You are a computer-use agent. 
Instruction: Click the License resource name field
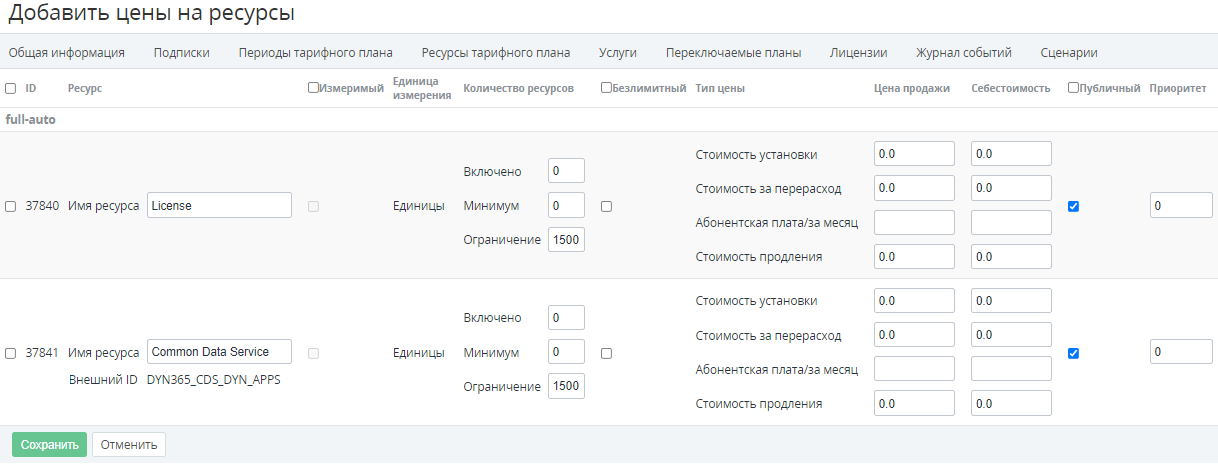click(219, 205)
